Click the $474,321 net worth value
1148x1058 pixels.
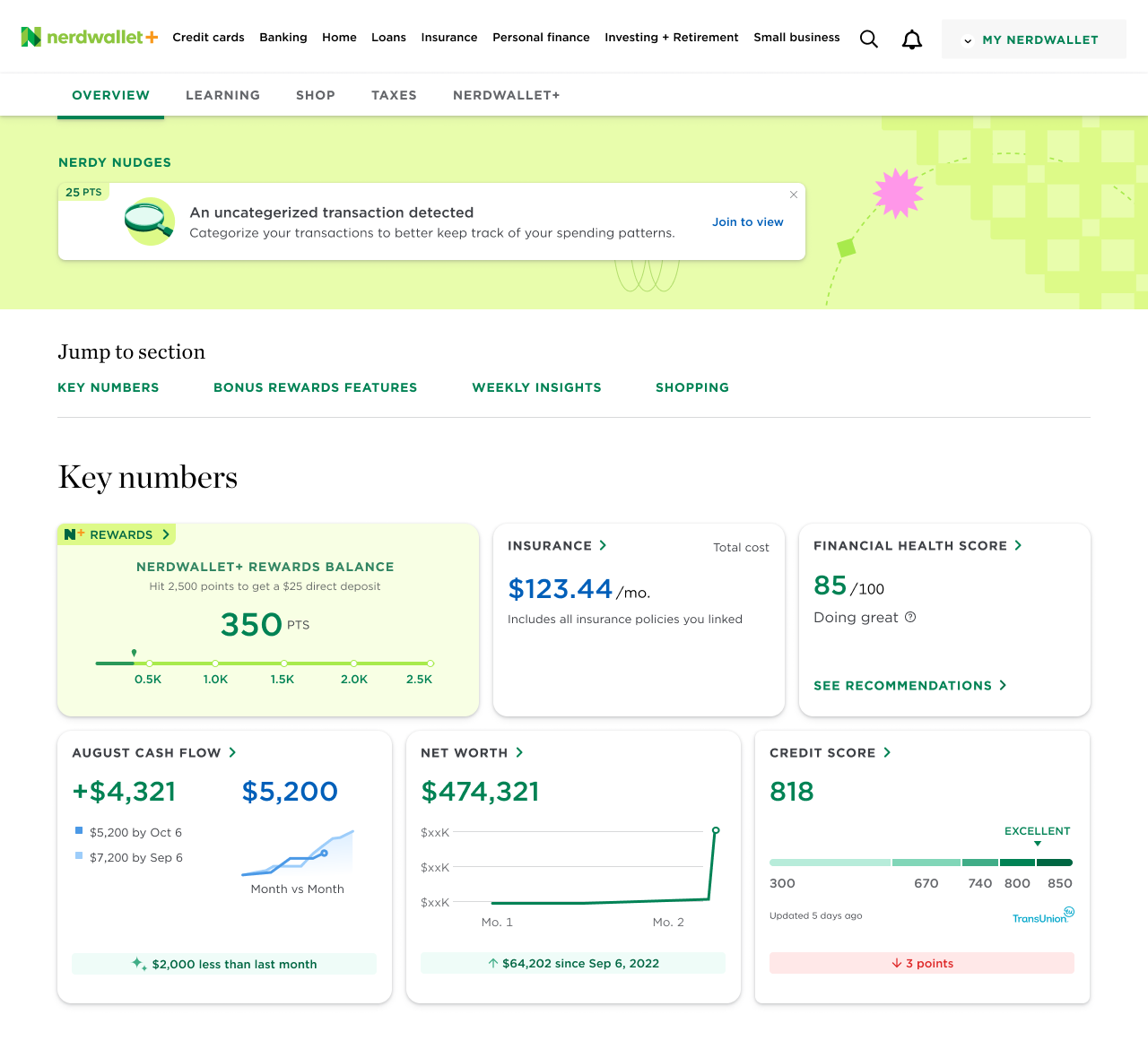(481, 792)
